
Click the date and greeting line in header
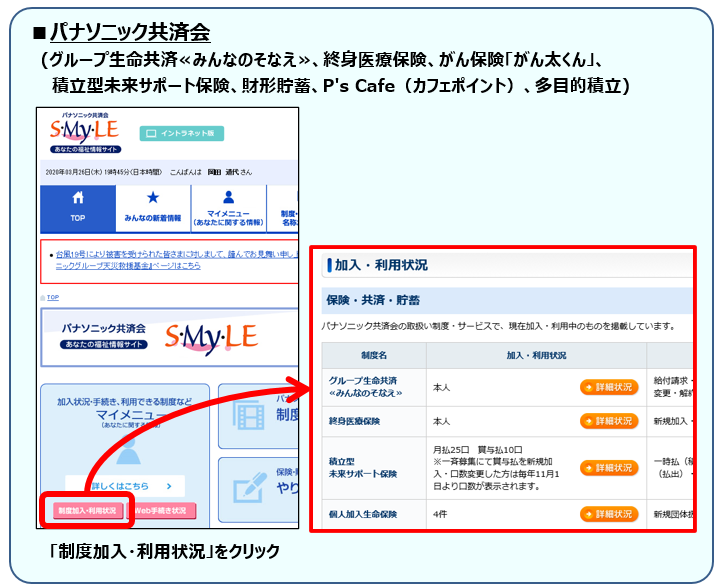pyautogui.click(x=149, y=172)
